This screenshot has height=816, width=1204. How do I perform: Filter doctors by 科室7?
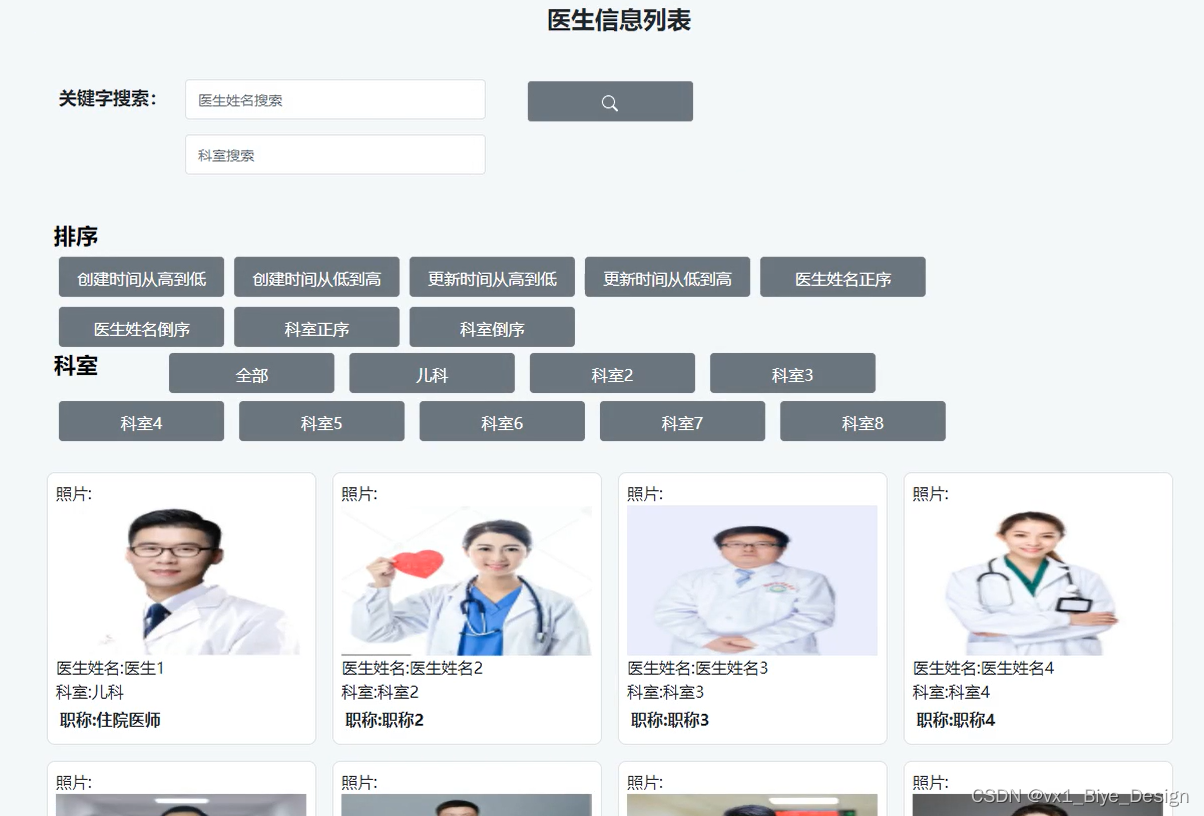[x=682, y=421]
